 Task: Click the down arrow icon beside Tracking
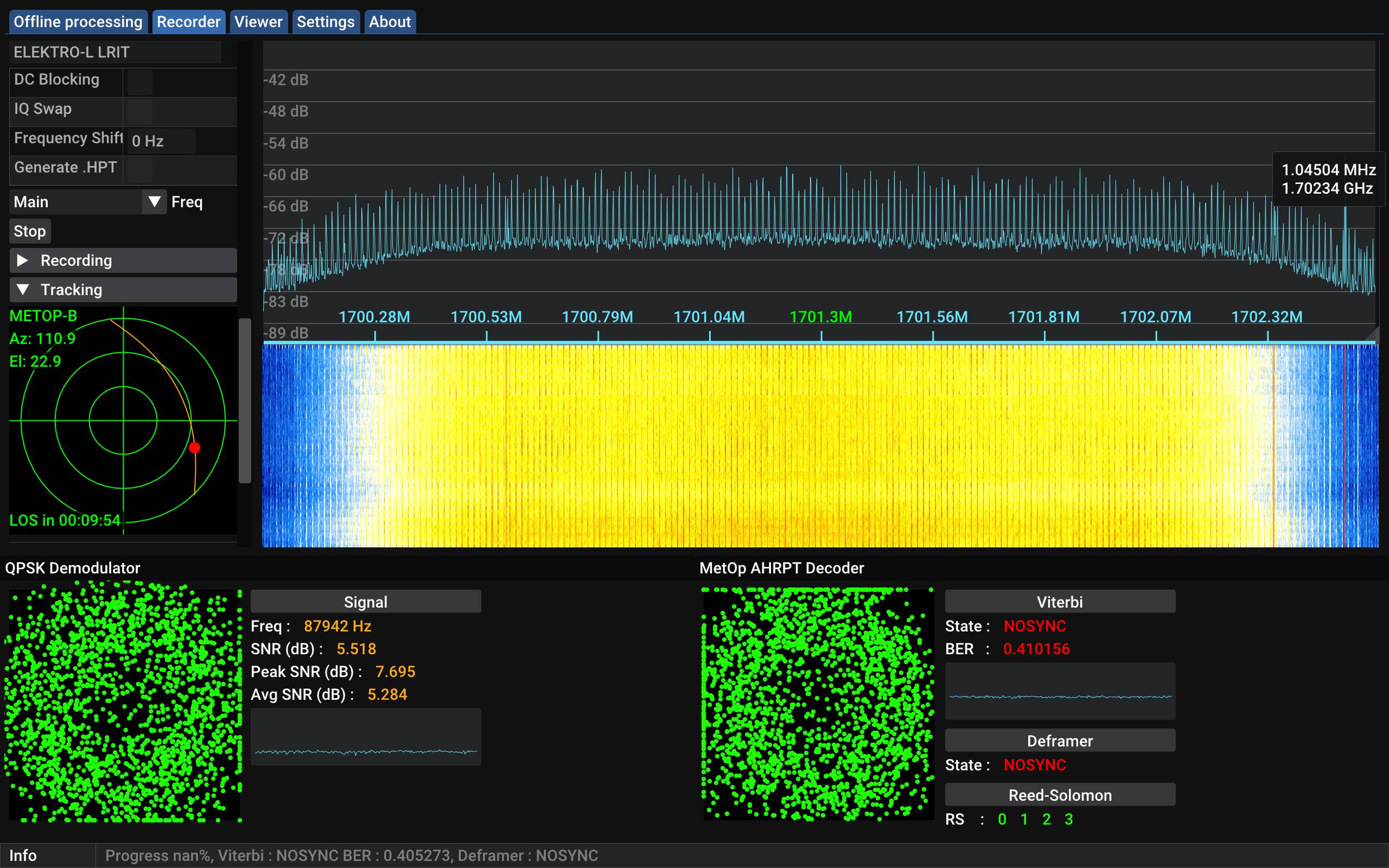tap(23, 289)
